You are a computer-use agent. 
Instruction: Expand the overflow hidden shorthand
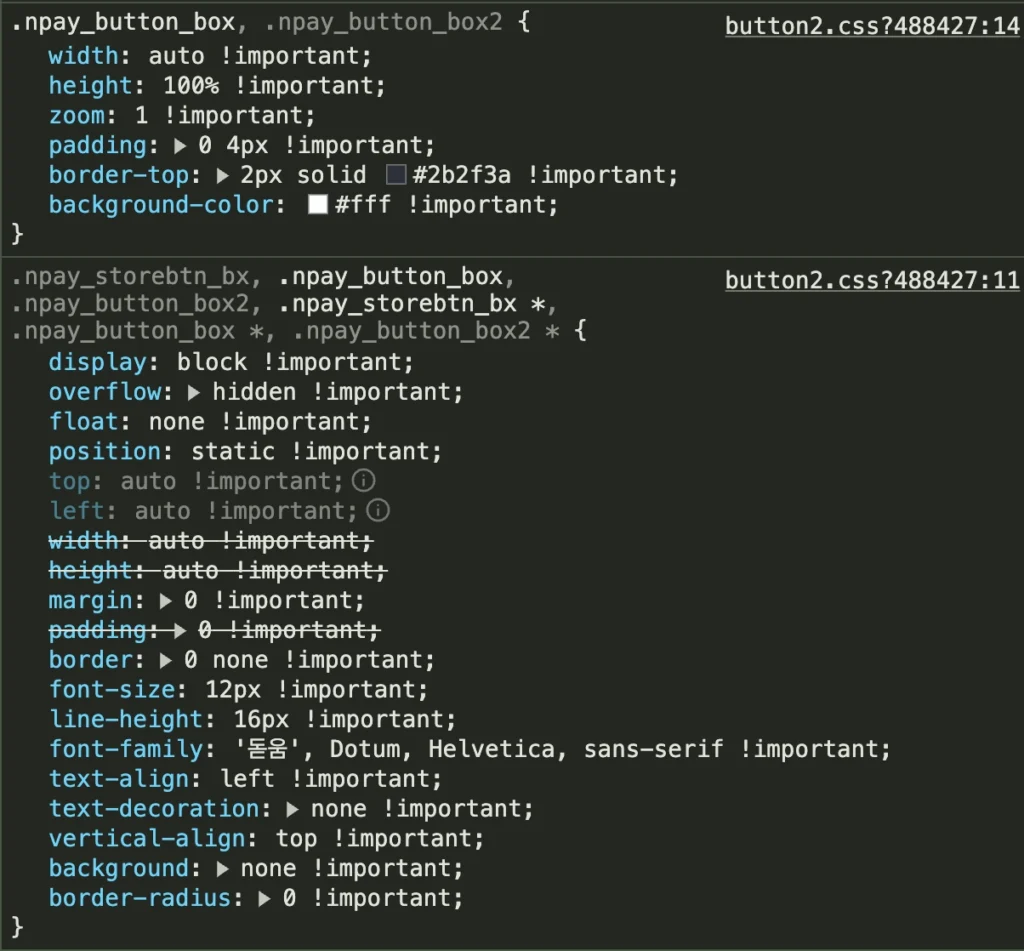point(194,393)
